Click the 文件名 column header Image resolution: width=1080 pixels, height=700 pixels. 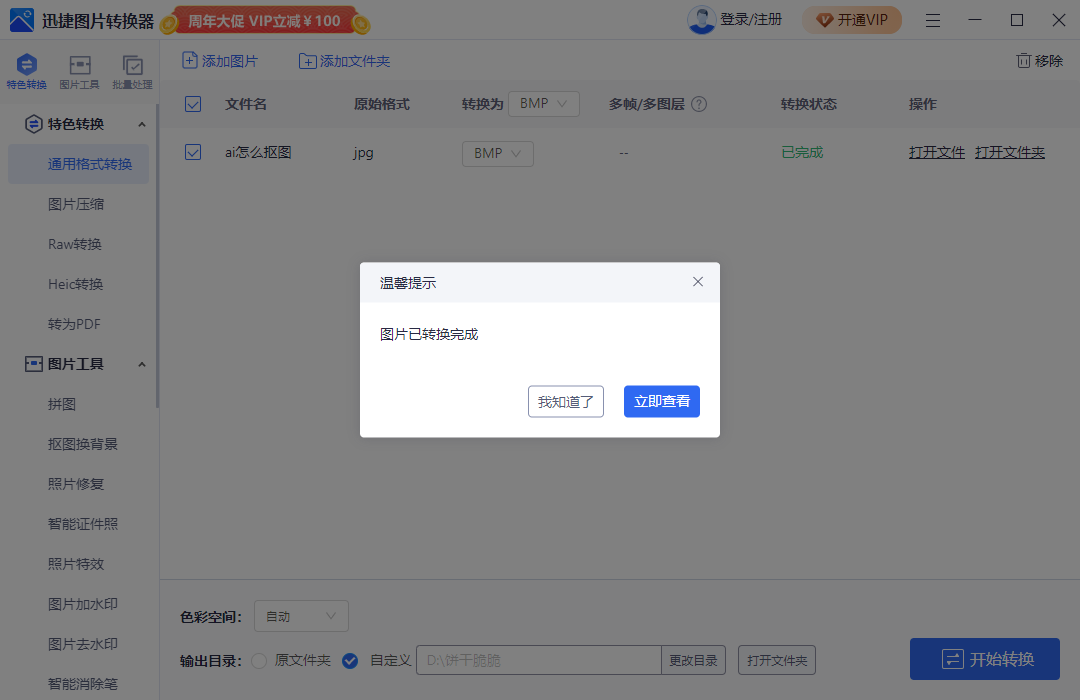click(246, 104)
